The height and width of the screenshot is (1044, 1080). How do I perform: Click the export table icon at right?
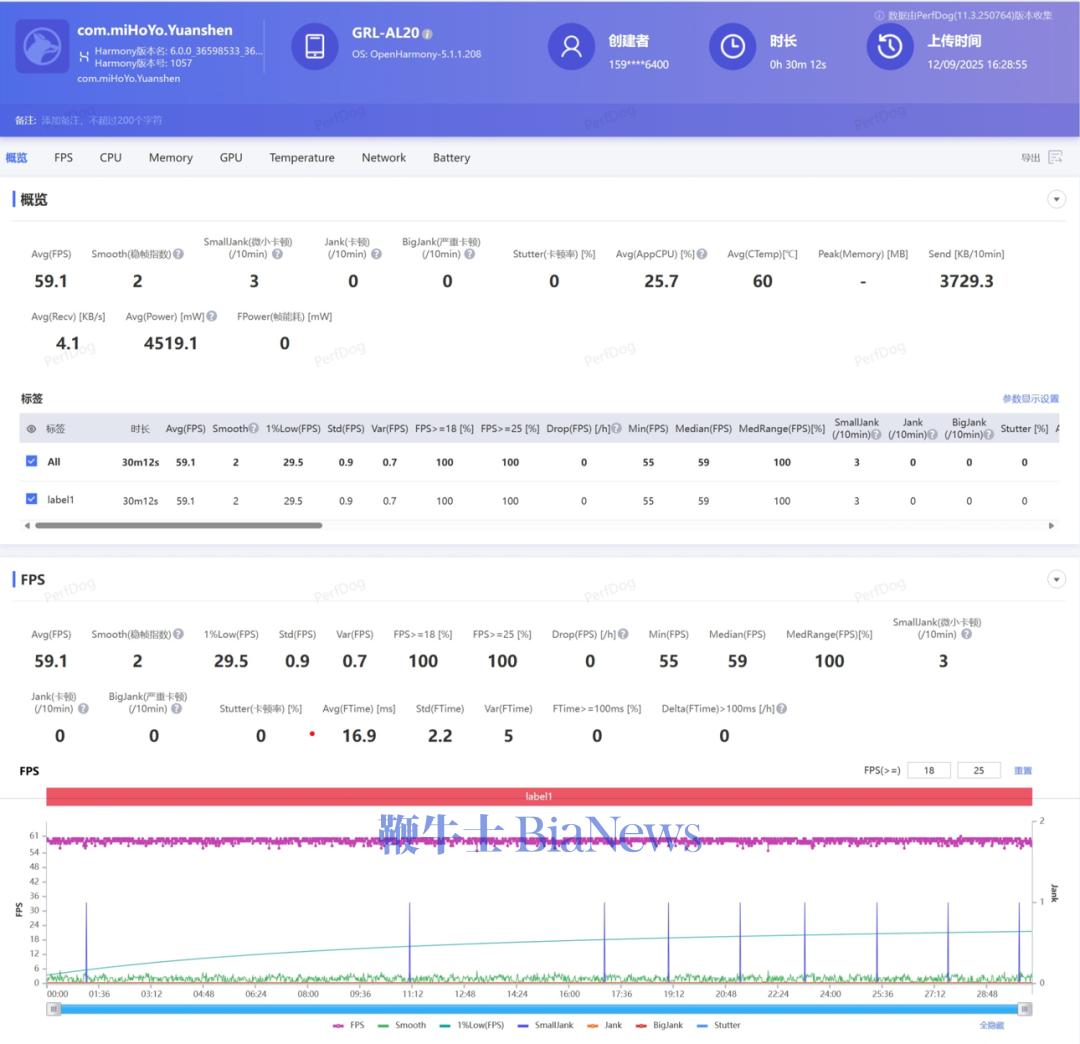[1055, 157]
